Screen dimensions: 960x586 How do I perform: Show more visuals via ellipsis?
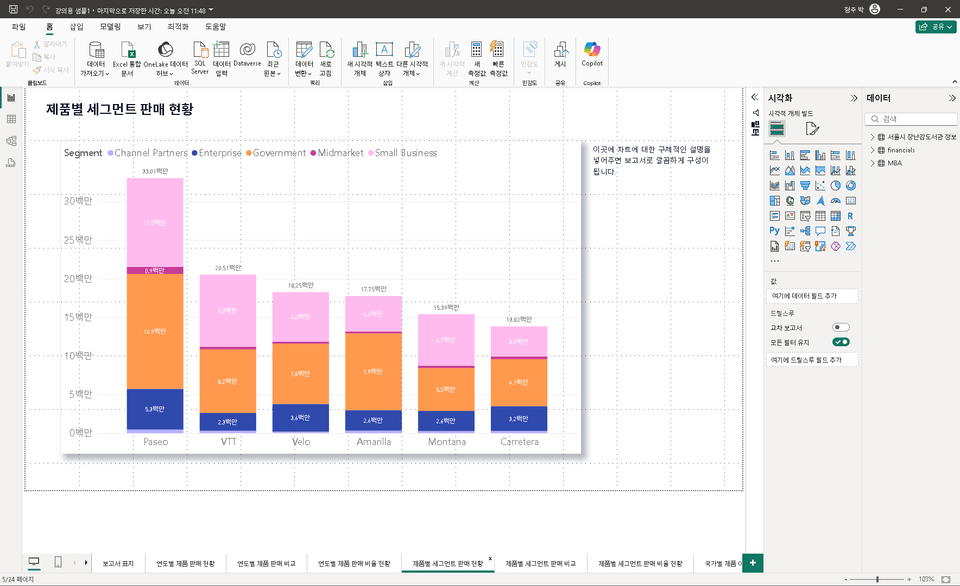pos(774,261)
